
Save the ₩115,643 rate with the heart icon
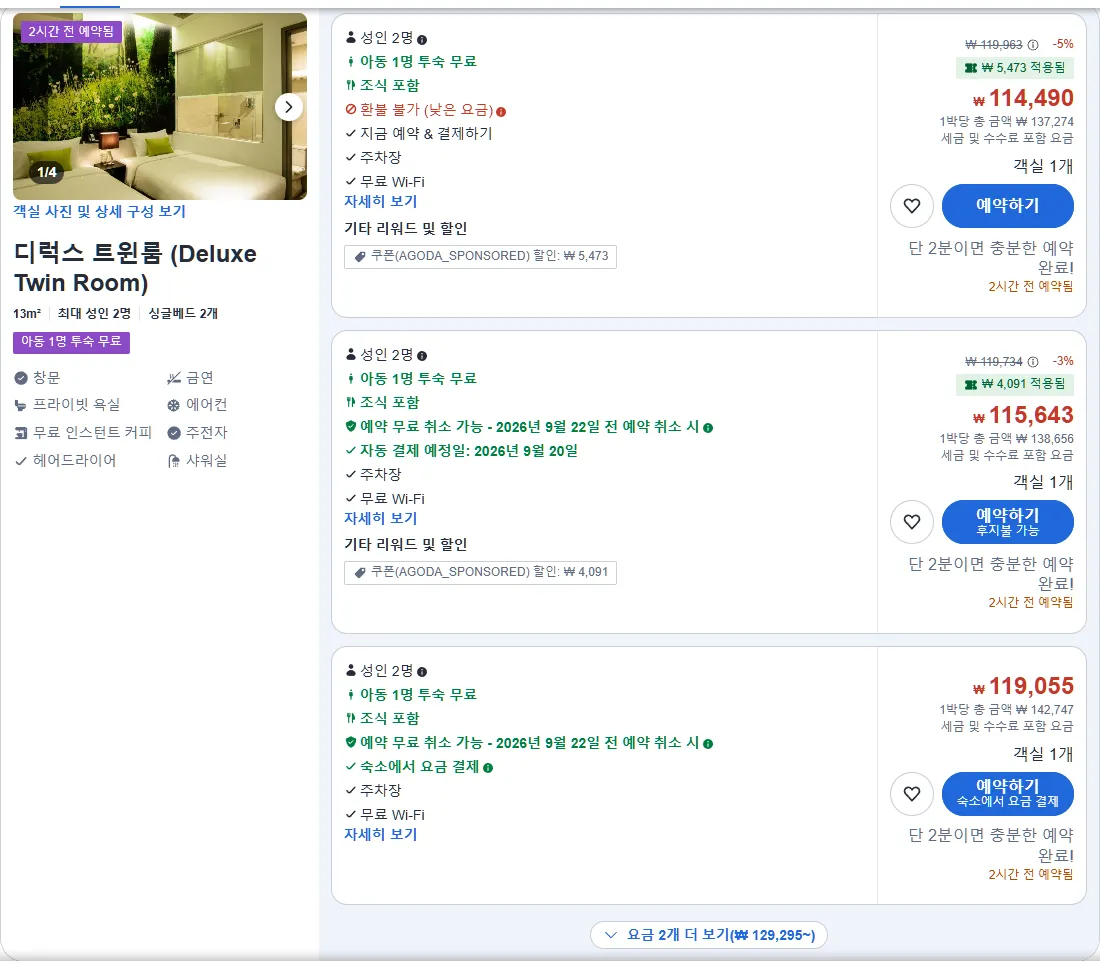[911, 522]
